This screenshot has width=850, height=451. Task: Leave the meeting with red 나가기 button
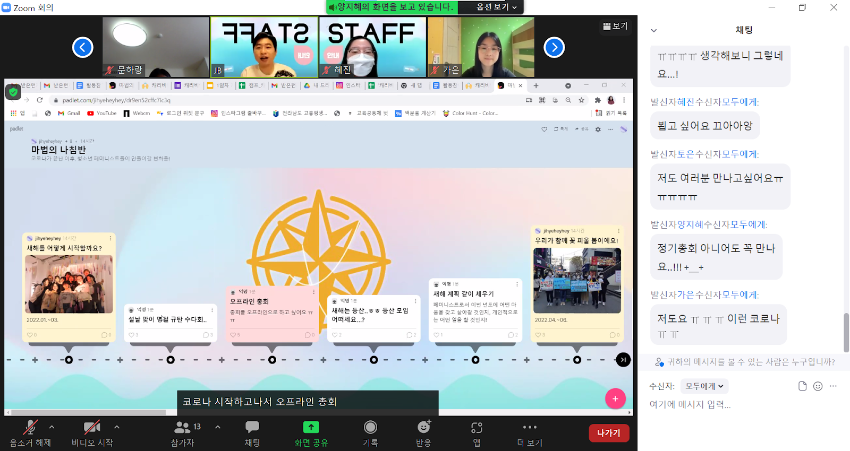tap(609, 433)
